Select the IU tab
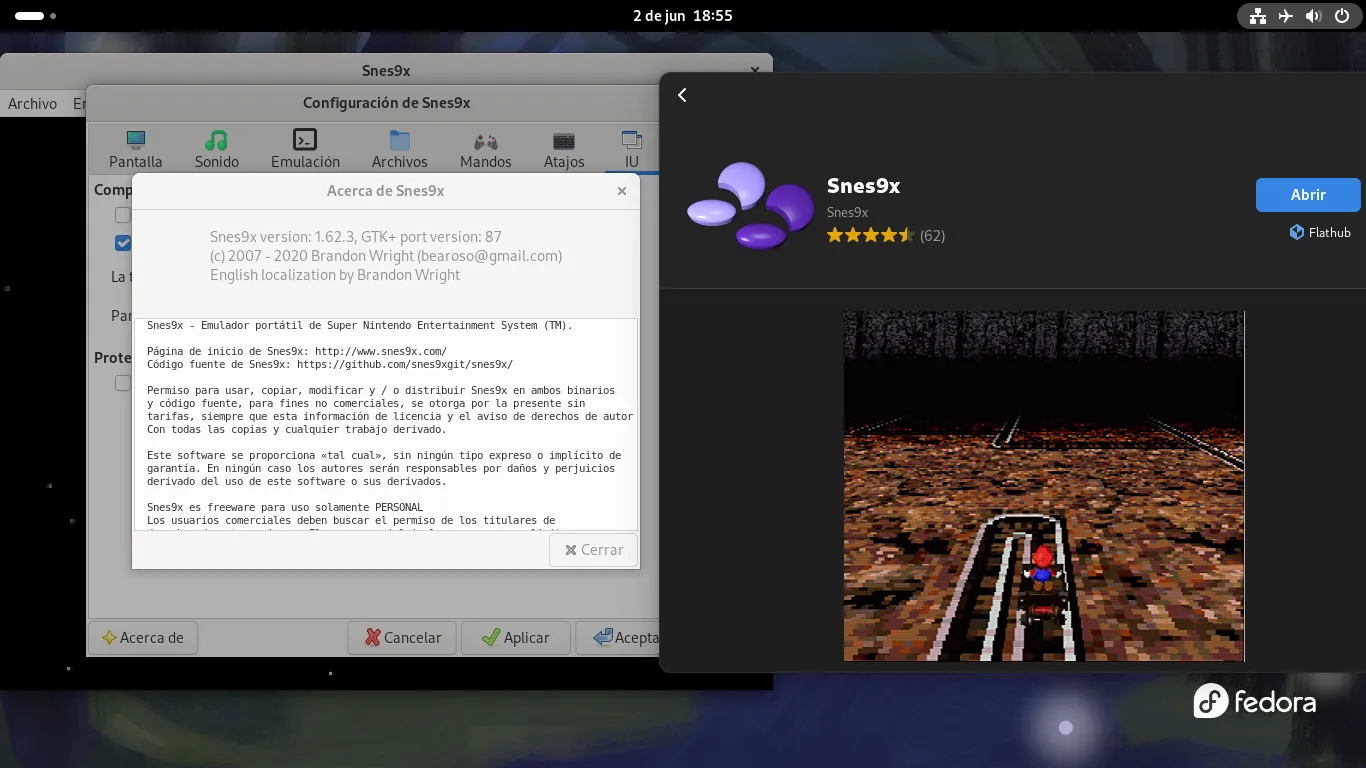The height and width of the screenshot is (768, 1366). pyautogui.click(x=631, y=150)
